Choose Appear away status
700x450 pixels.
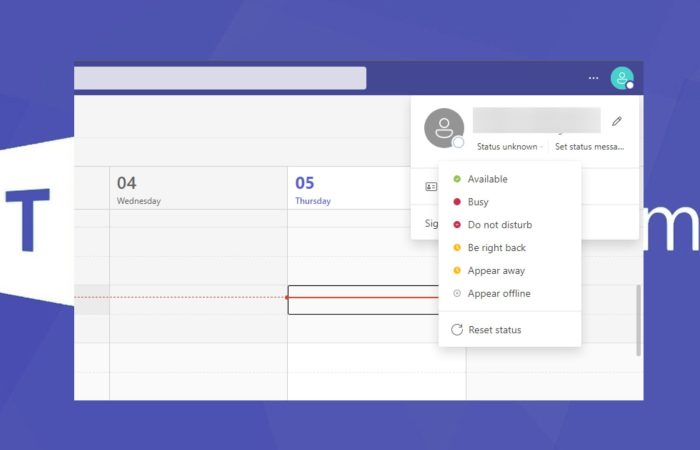510,271
